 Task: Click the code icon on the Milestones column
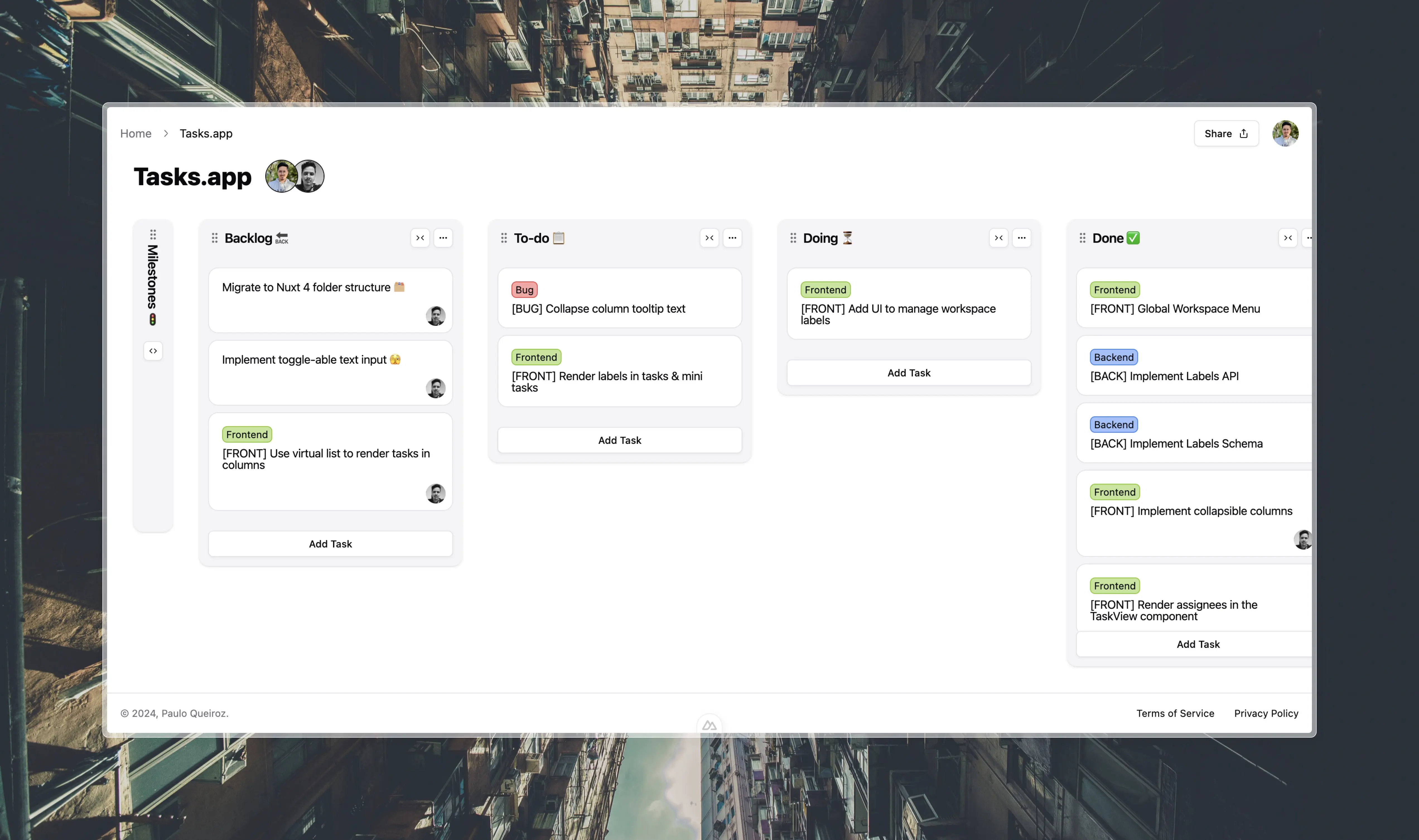click(x=153, y=350)
